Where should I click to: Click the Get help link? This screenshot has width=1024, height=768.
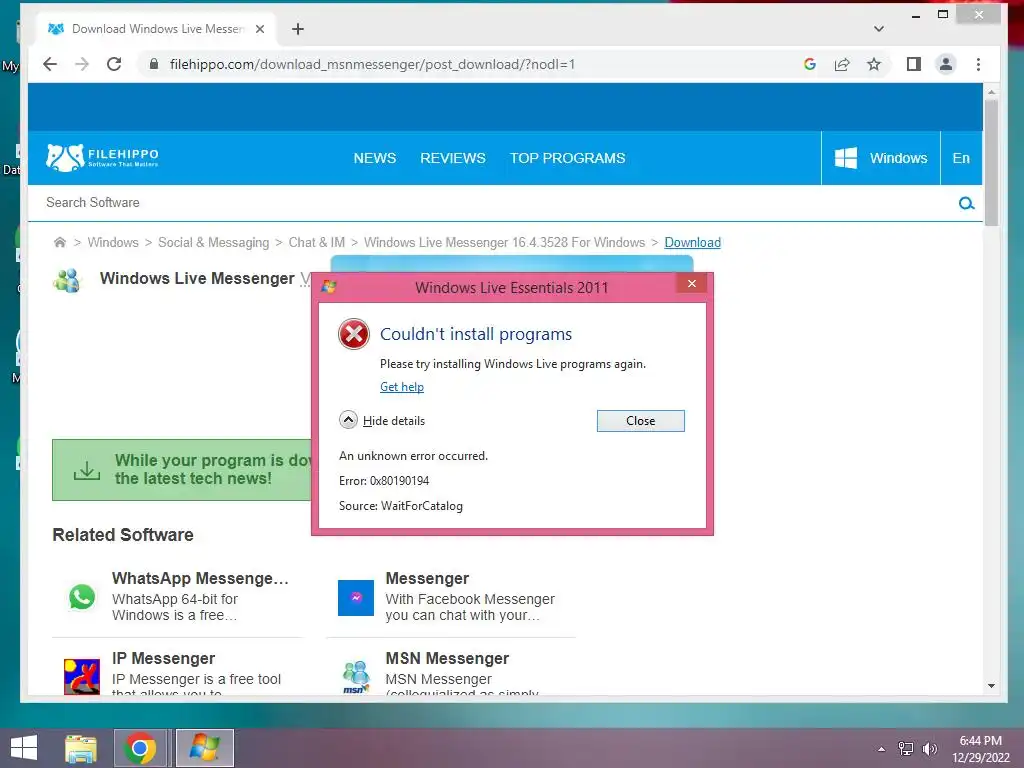(402, 387)
